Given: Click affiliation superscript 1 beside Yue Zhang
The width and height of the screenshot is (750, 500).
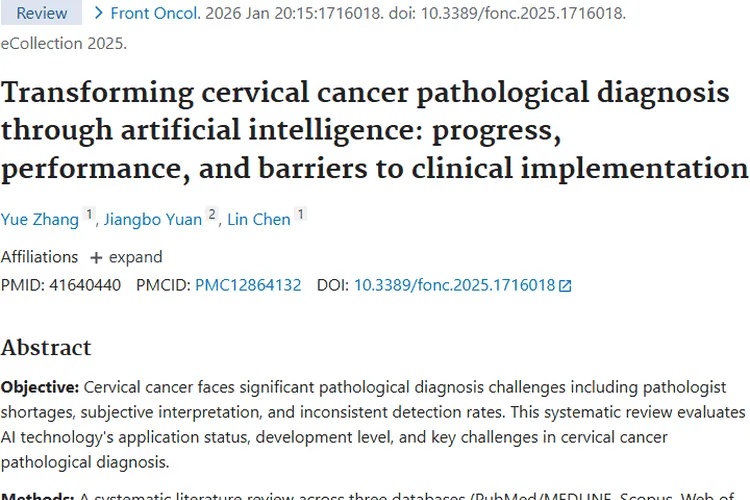Looking at the screenshot, I should [89, 215].
